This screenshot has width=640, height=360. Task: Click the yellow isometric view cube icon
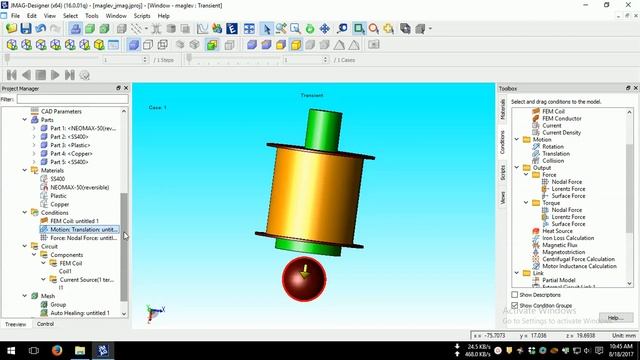(x=99, y=44)
